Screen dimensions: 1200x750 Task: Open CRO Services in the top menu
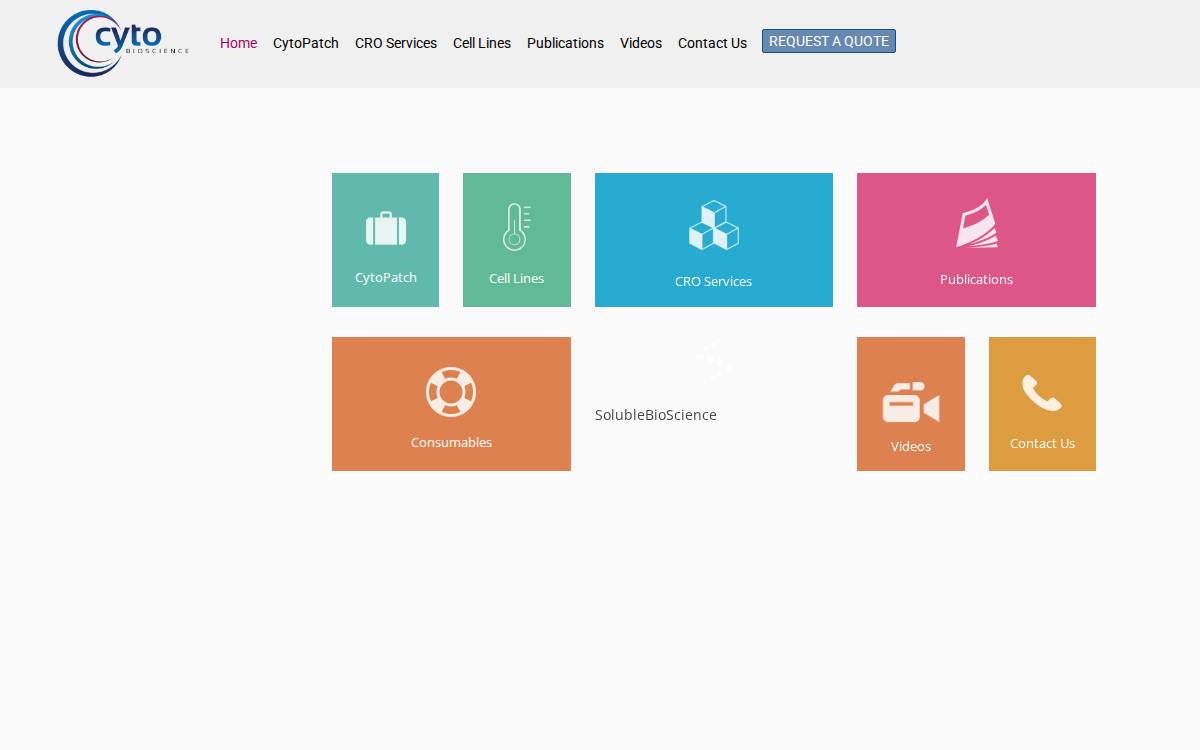click(396, 43)
